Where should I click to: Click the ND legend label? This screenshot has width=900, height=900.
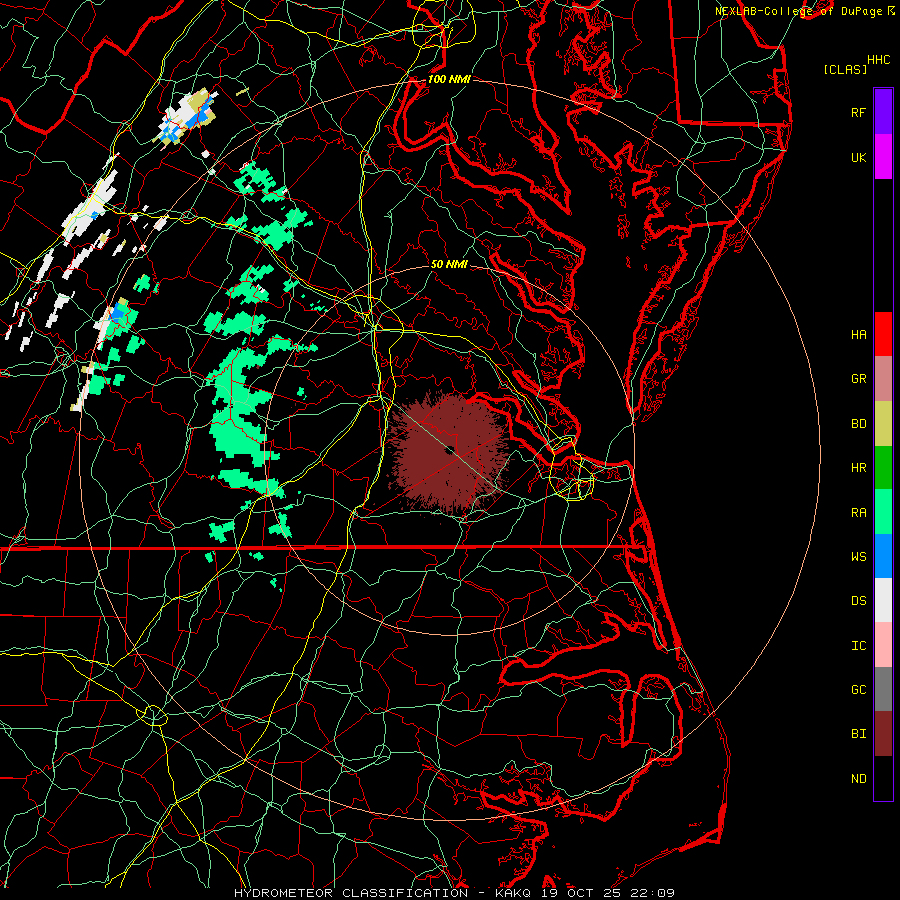pyautogui.click(x=858, y=778)
